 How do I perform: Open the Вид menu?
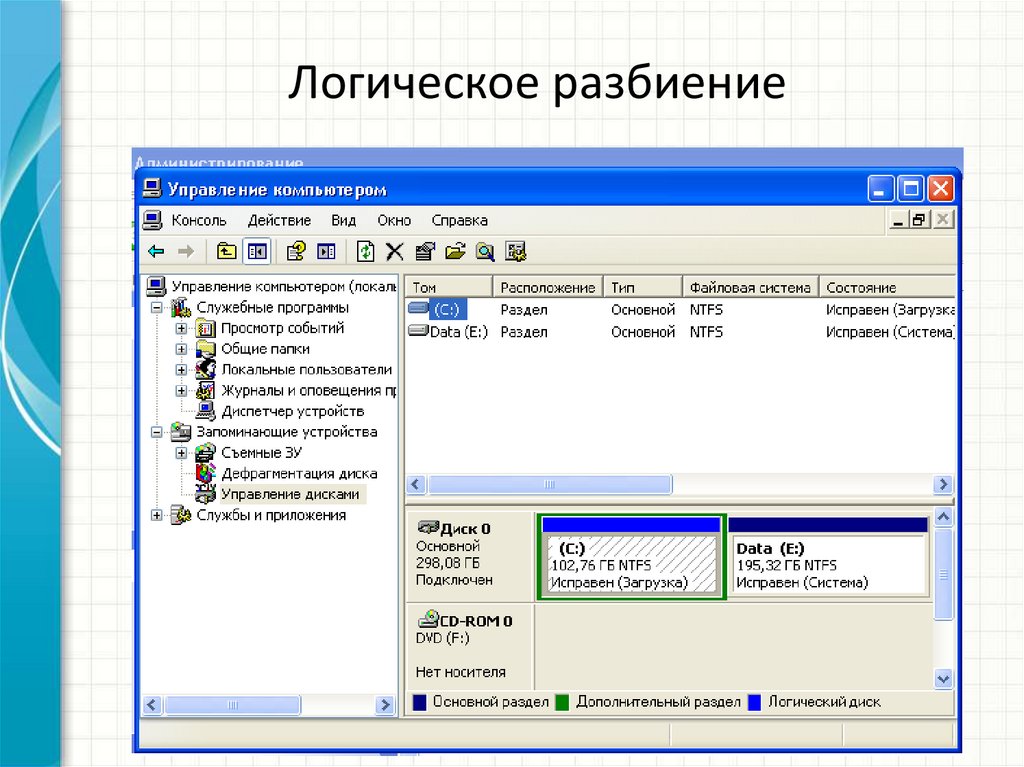(x=343, y=220)
